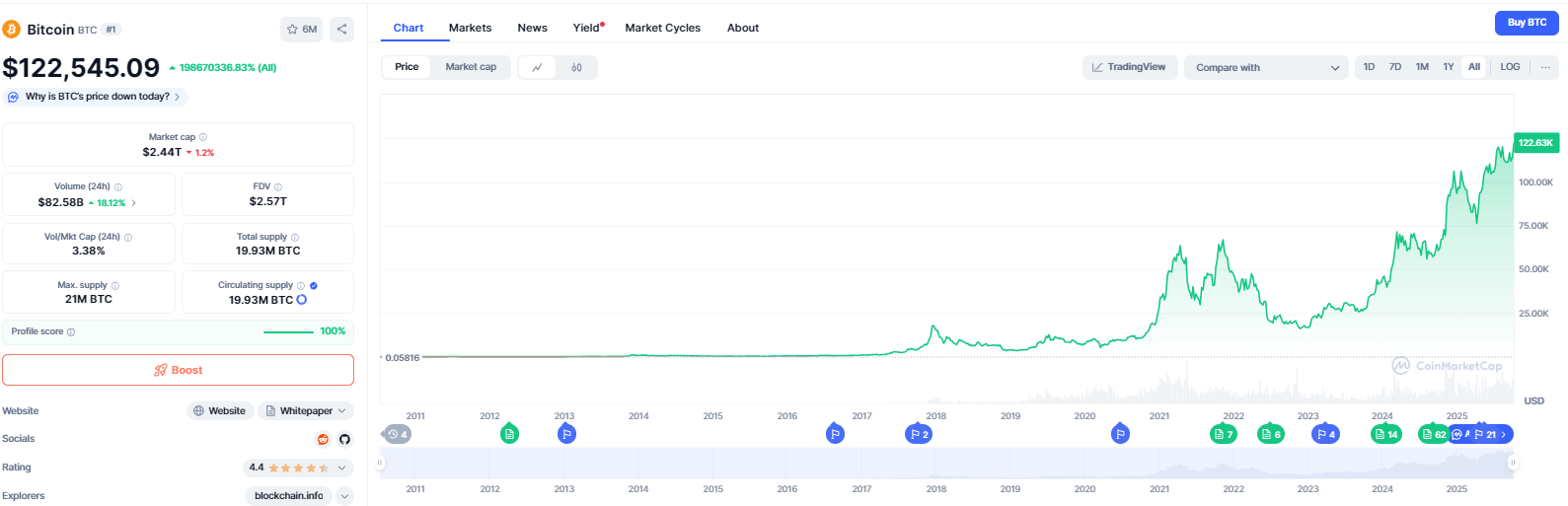The image size is (1568, 506).
Task: Add Bitcoin to watchlist via star button
Action: tap(301, 30)
